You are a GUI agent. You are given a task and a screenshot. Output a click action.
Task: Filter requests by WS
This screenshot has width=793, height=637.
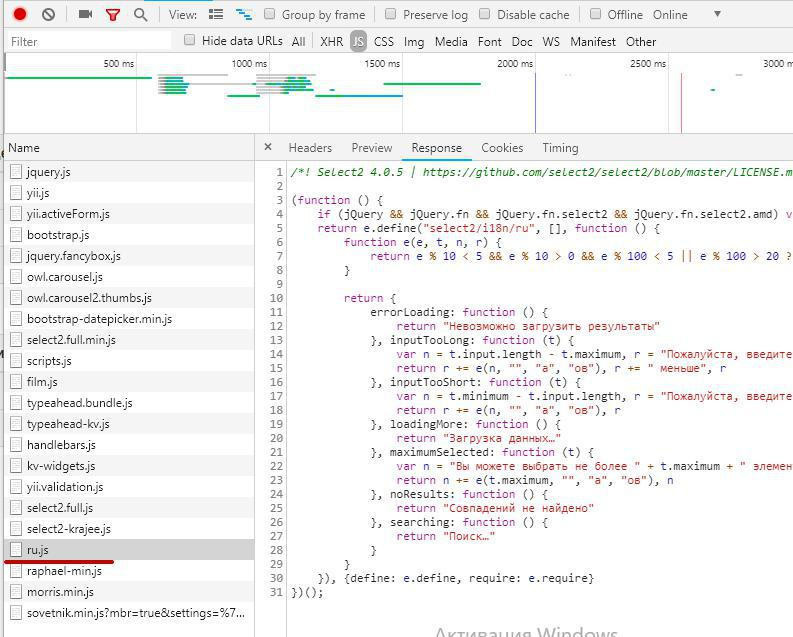click(551, 41)
